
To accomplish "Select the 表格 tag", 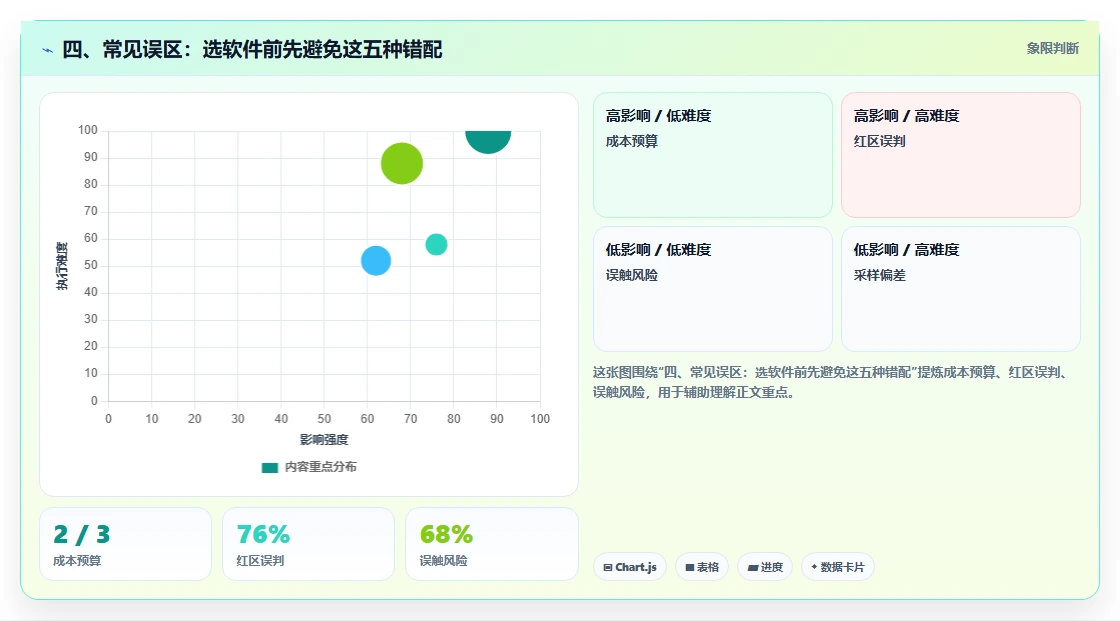I will tap(702, 567).
